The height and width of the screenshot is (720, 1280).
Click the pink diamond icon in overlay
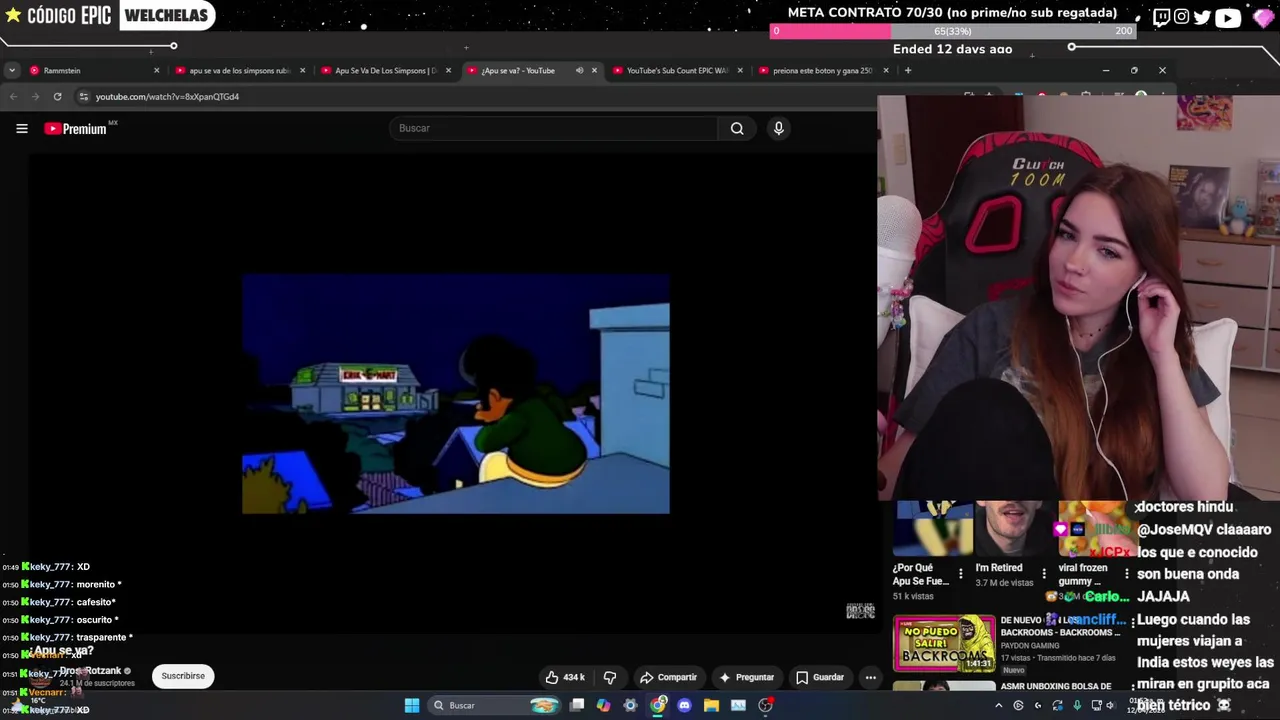1262,17
